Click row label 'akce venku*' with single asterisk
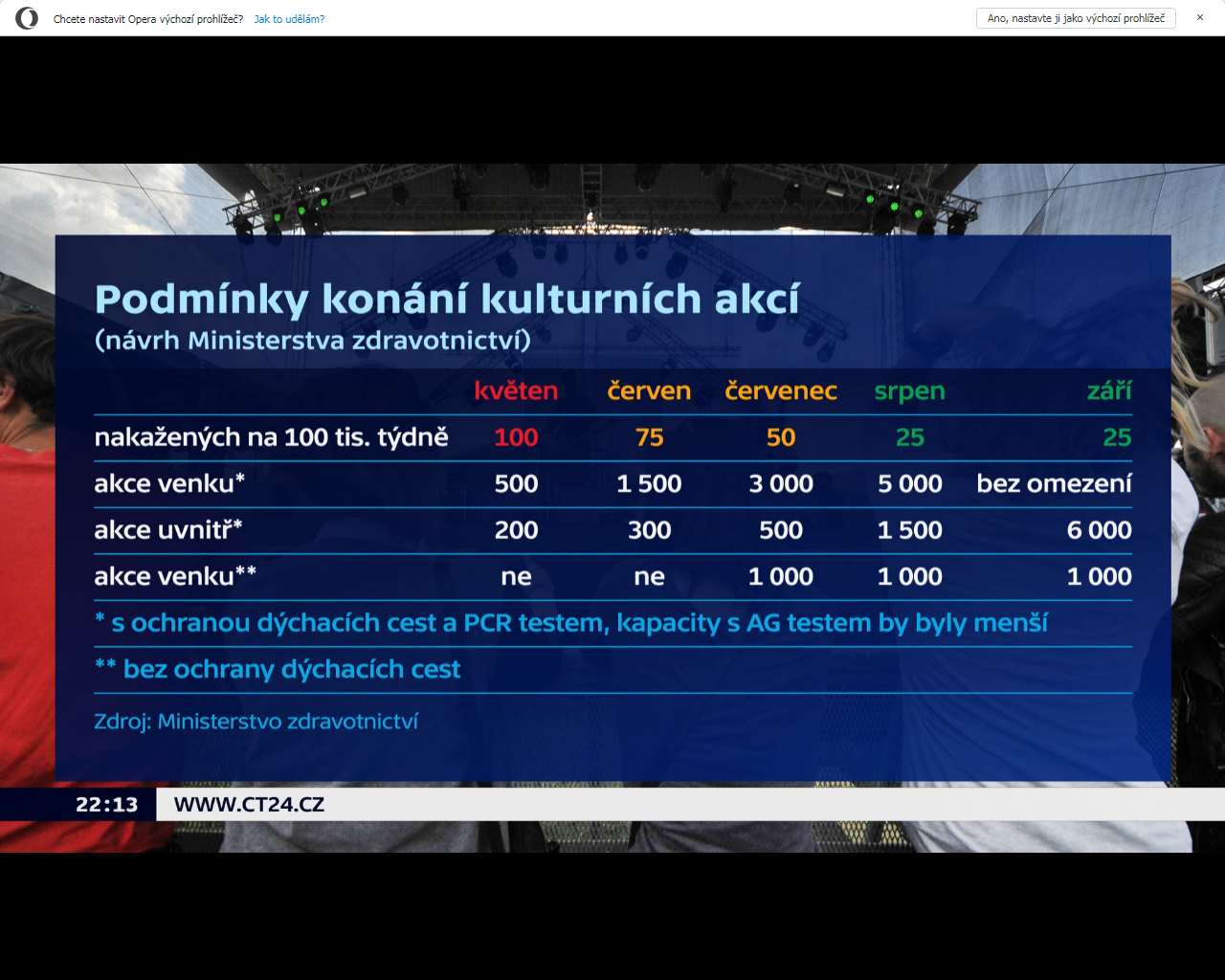The height and width of the screenshot is (980, 1225). coord(169,483)
